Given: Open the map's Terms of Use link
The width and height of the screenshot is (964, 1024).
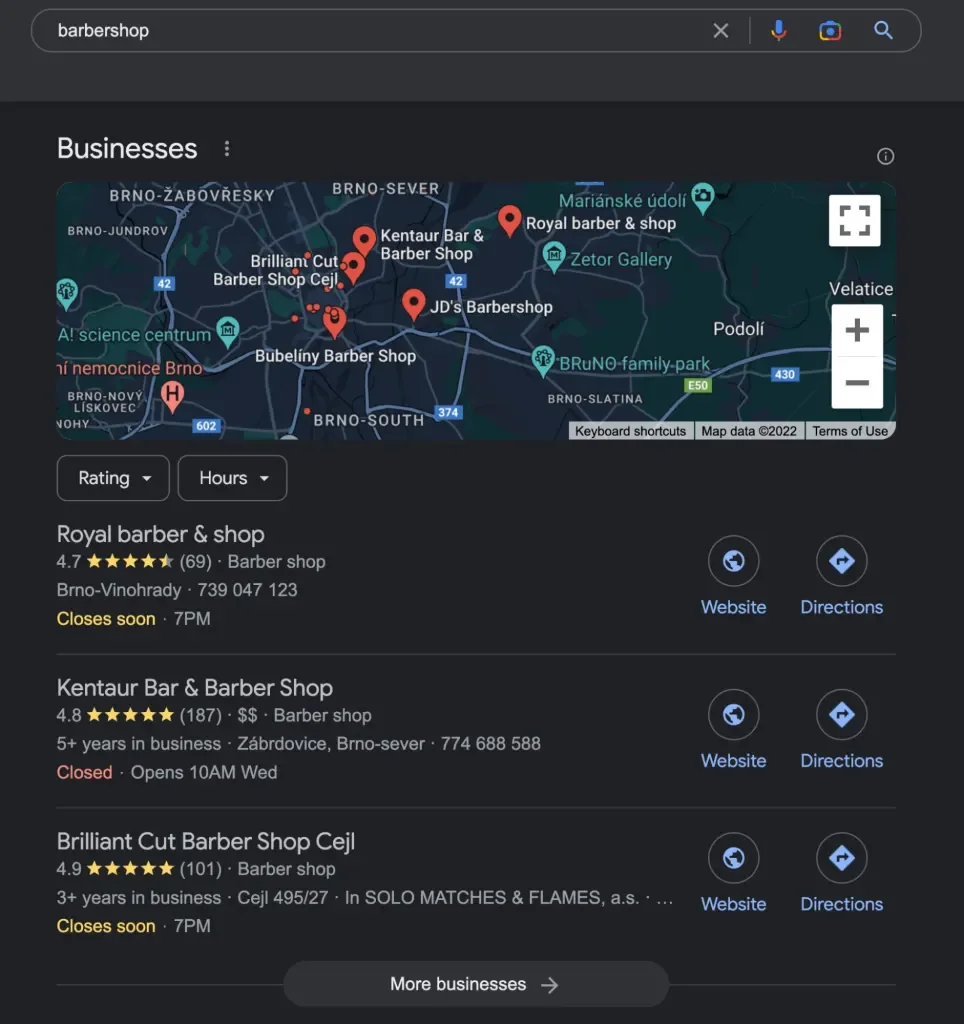Looking at the screenshot, I should click(x=849, y=431).
